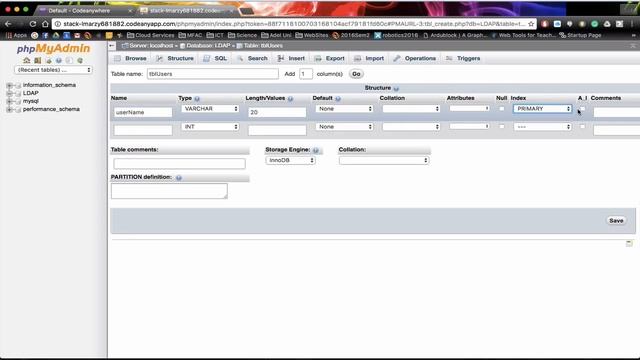Open the Cloud Services bookmark folder
Viewport: 640px width, 360px height.
151,36
